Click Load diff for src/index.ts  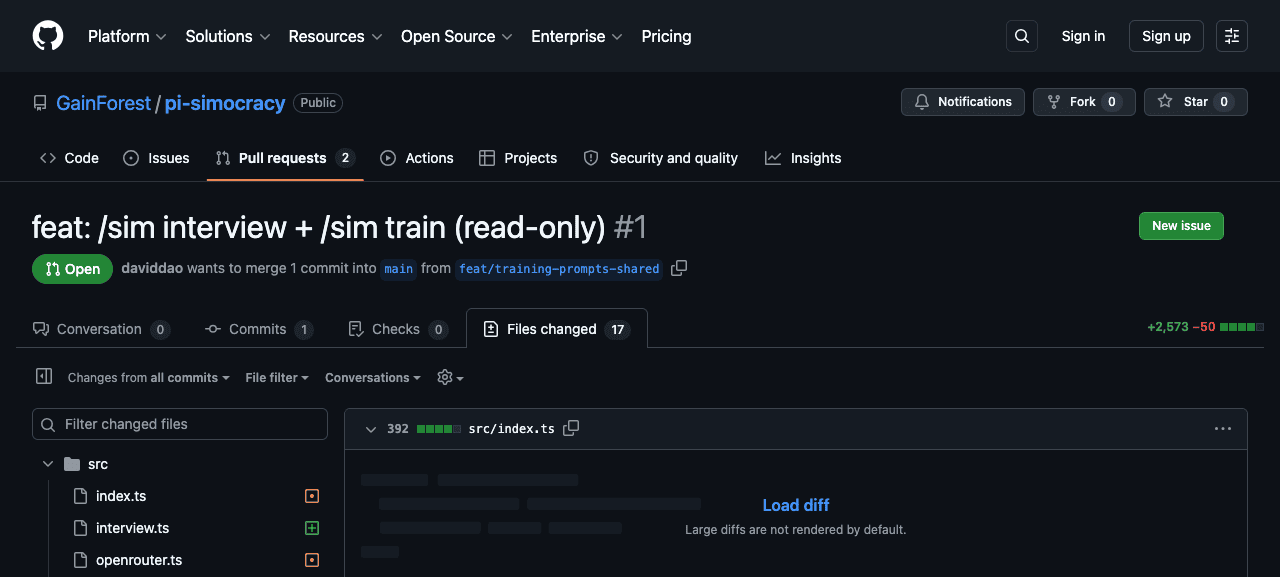point(796,505)
